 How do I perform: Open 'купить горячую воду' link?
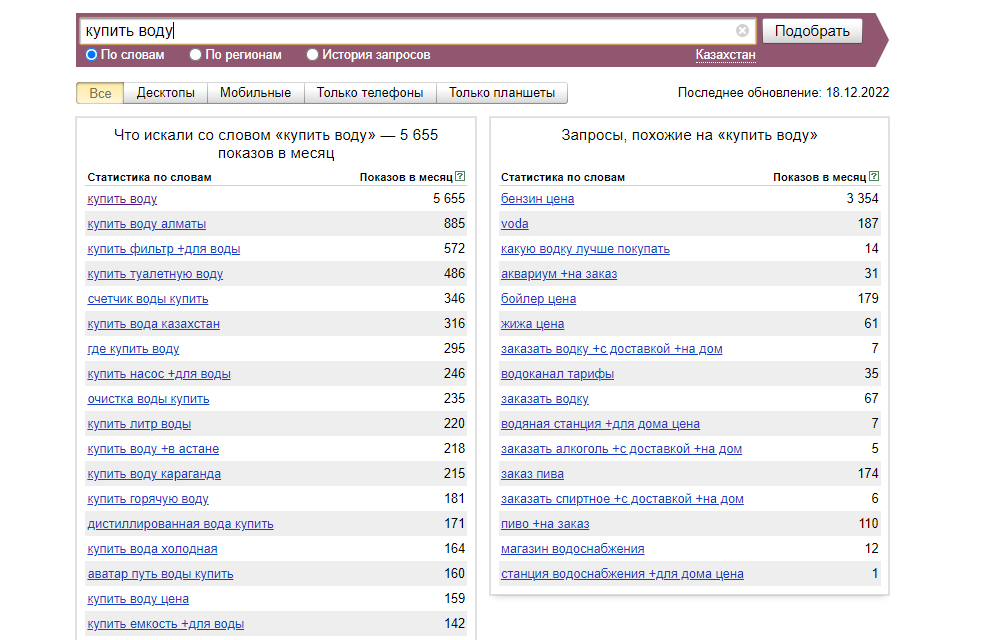[x=148, y=500]
